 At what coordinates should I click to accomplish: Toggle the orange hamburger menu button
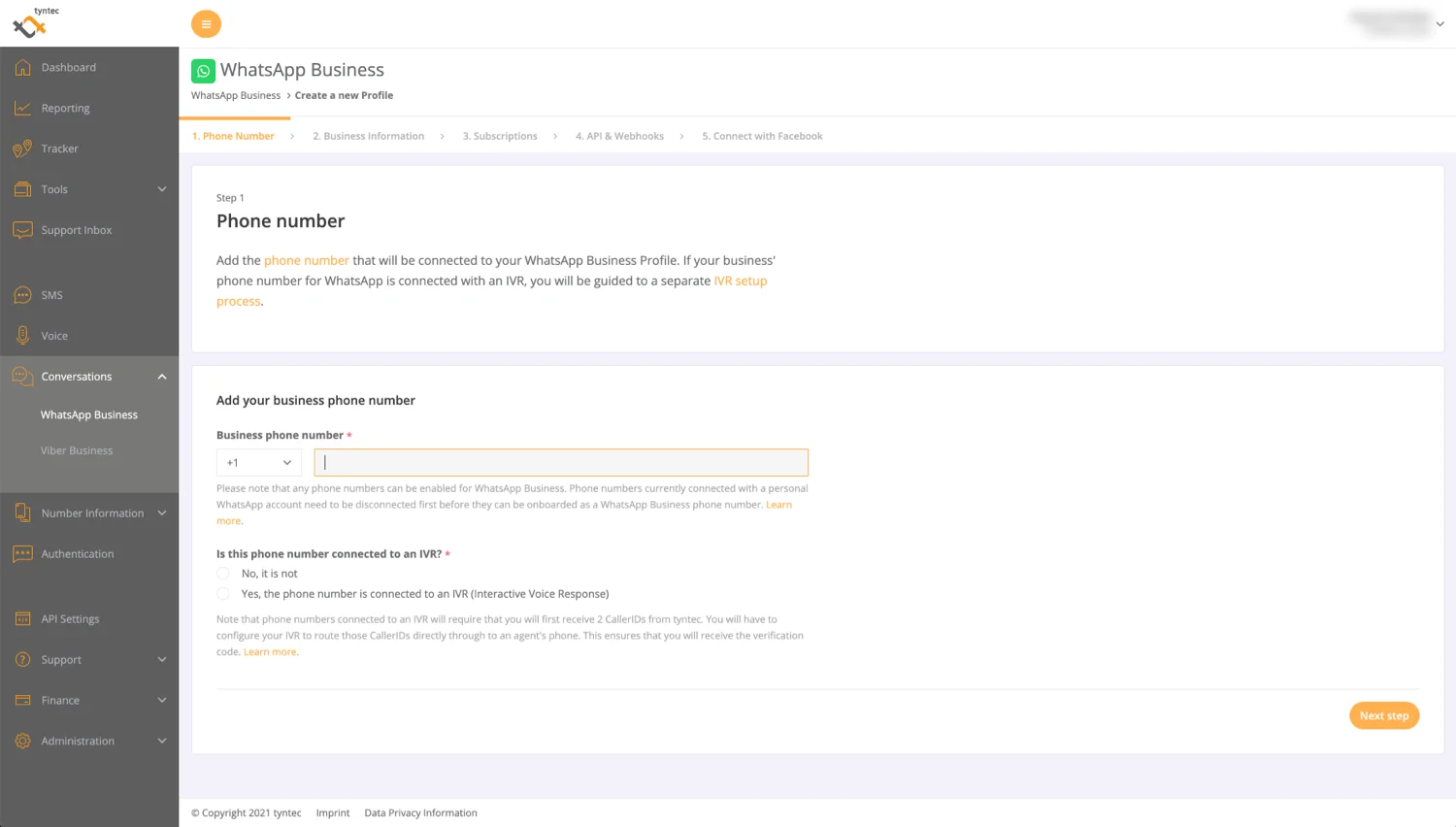coord(206,24)
